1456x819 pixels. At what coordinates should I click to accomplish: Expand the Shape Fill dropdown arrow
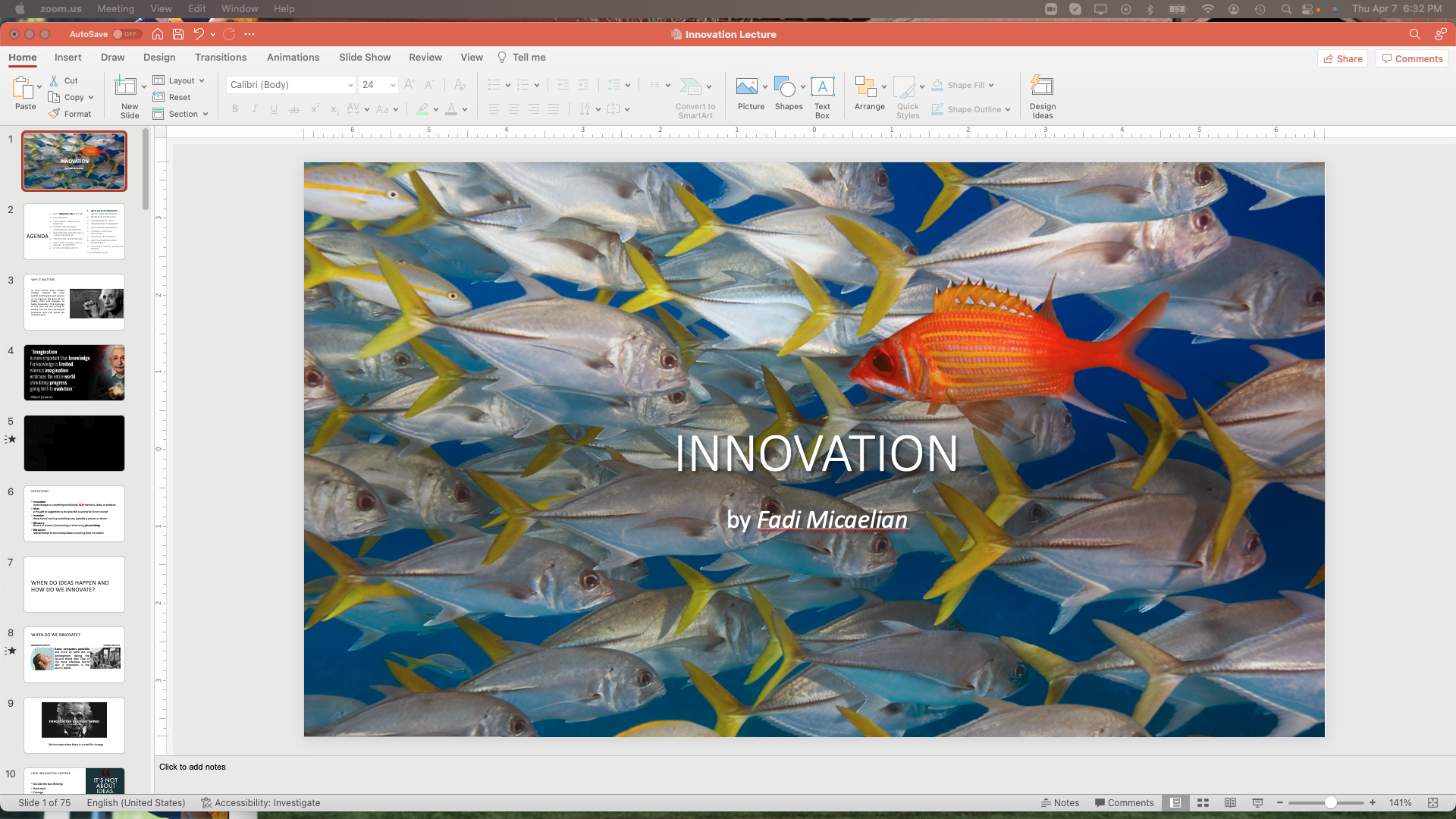(x=991, y=85)
